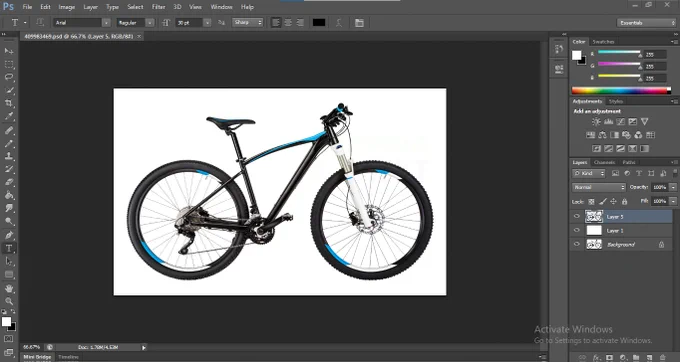
Task: Toggle text orientation button
Action: [40, 23]
